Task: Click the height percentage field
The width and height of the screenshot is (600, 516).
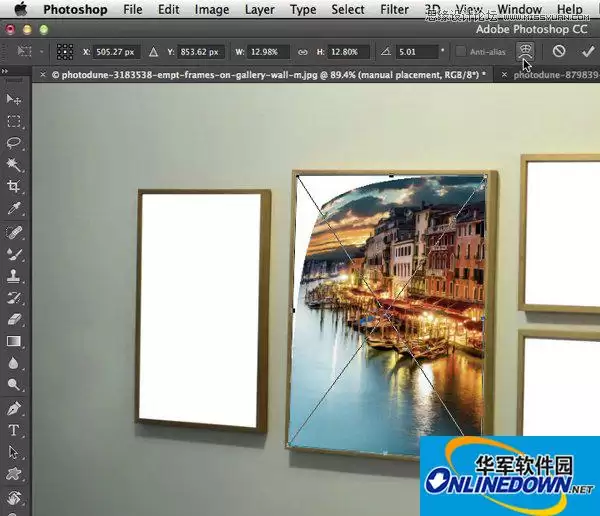Action: point(348,52)
